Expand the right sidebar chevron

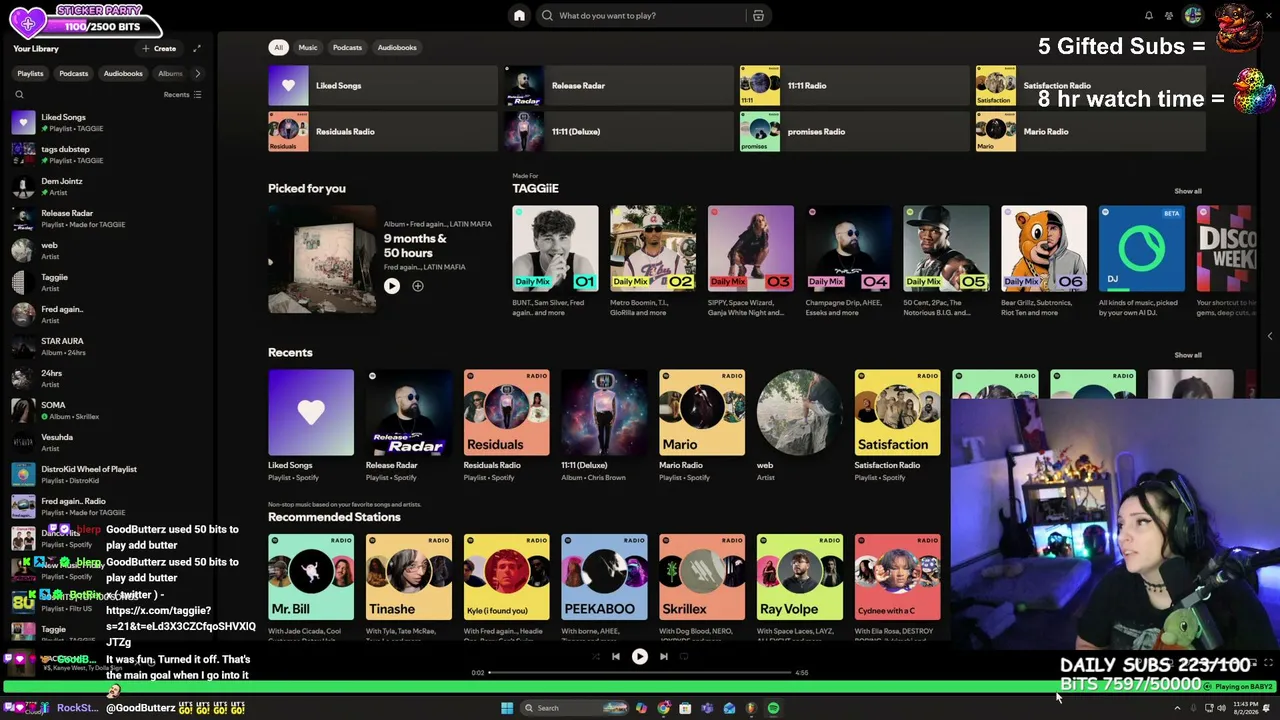click(1270, 336)
